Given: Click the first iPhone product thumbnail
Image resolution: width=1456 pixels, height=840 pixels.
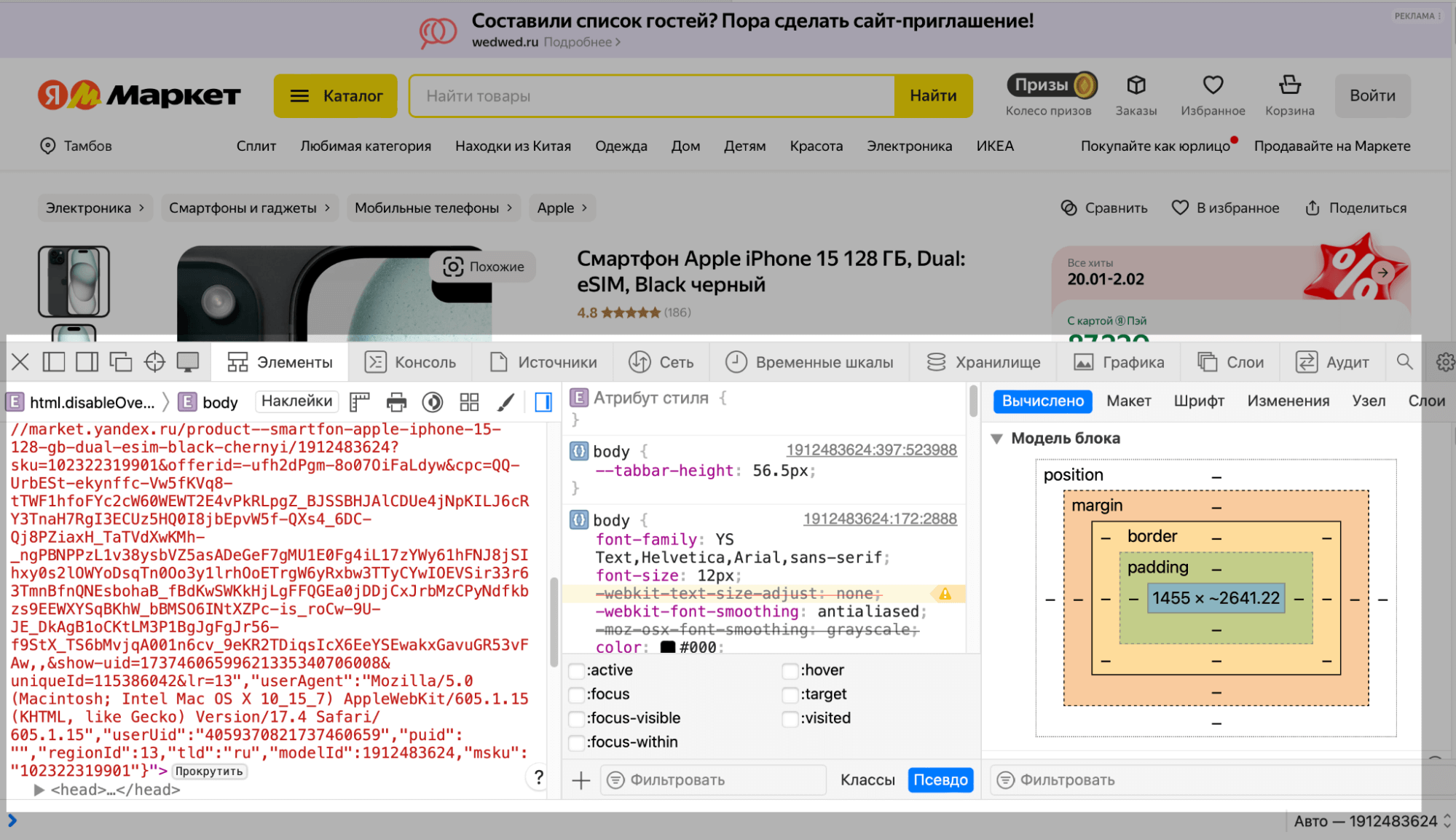Looking at the screenshot, I should pos(74,282).
